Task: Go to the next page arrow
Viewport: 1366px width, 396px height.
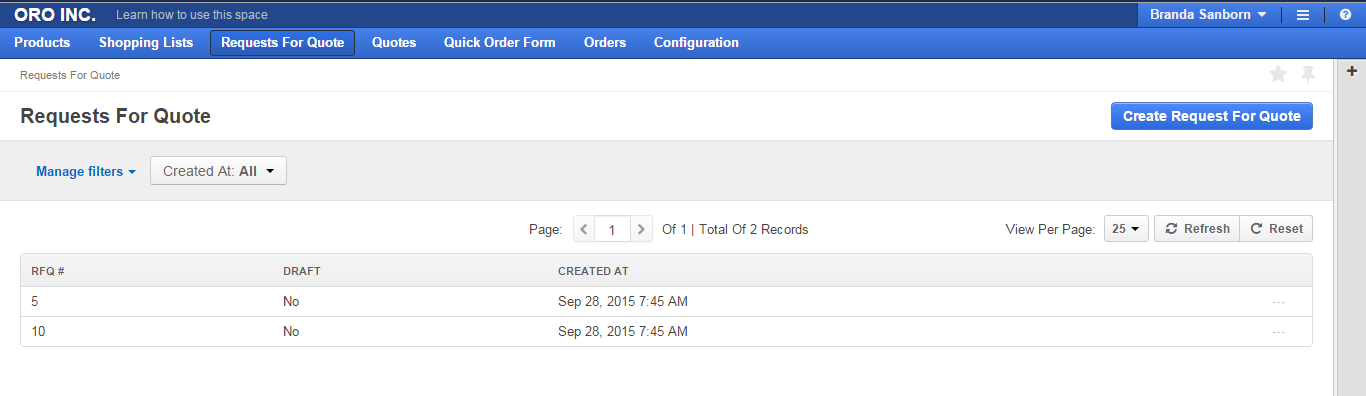Action: [642, 229]
